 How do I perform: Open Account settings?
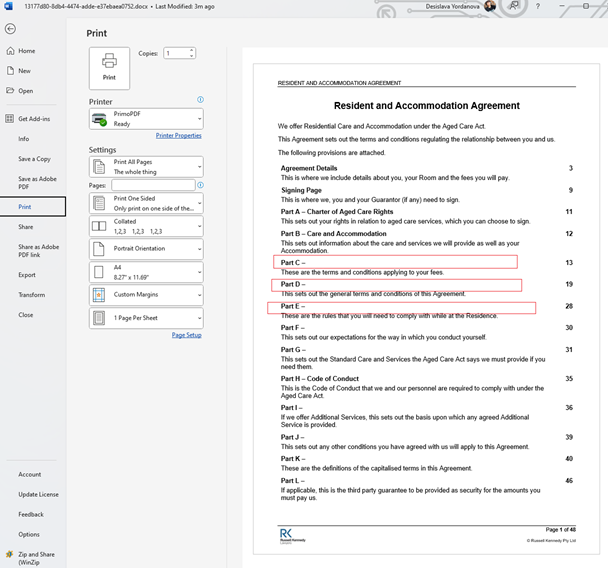(x=29, y=474)
